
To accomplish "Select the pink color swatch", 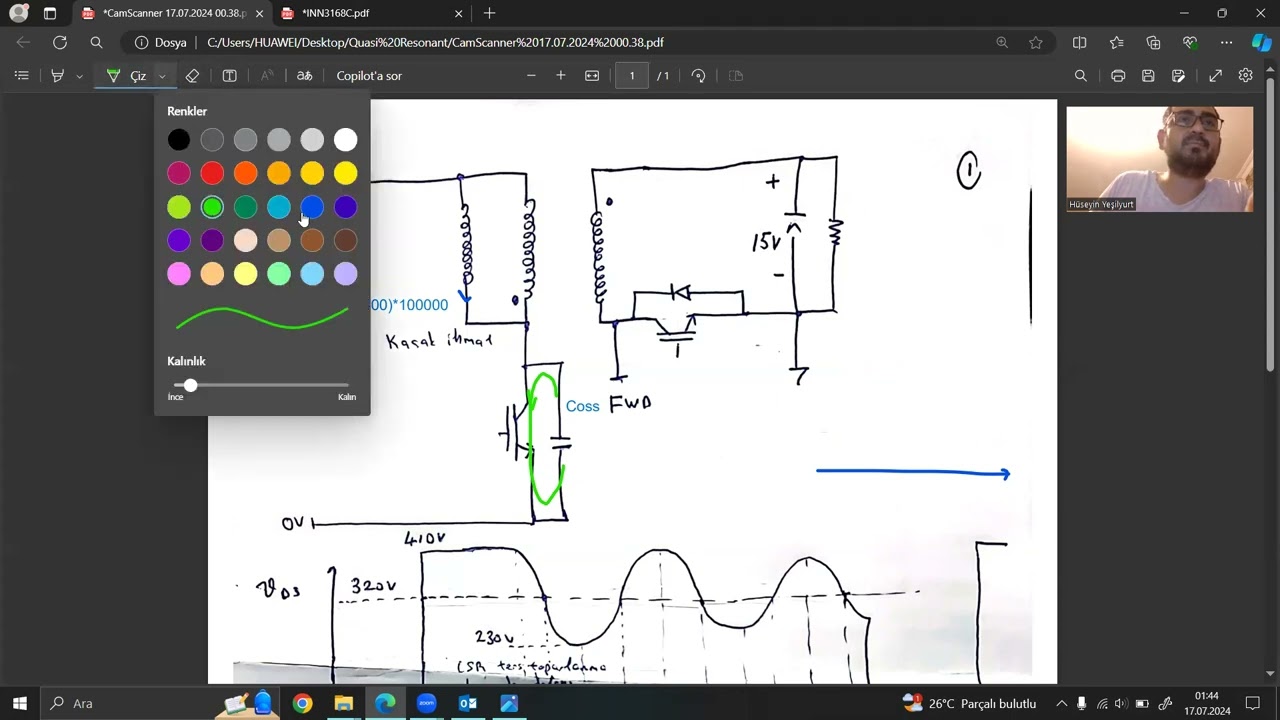I will 179,274.
